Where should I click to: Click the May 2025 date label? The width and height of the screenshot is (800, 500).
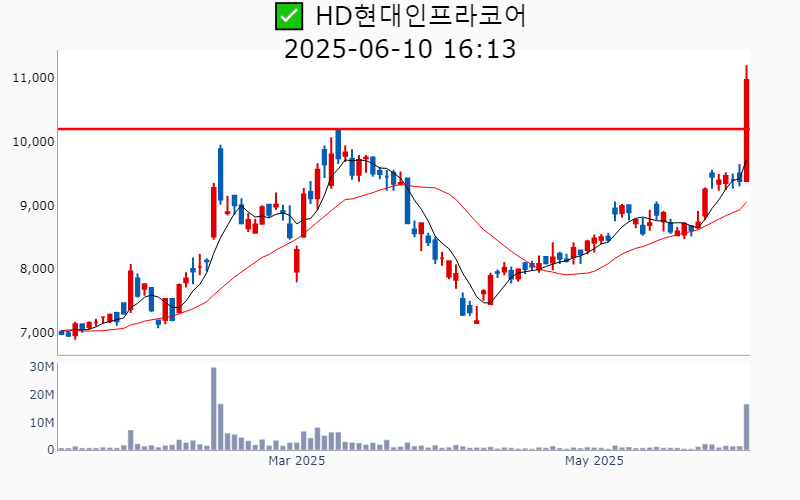[x=594, y=461]
